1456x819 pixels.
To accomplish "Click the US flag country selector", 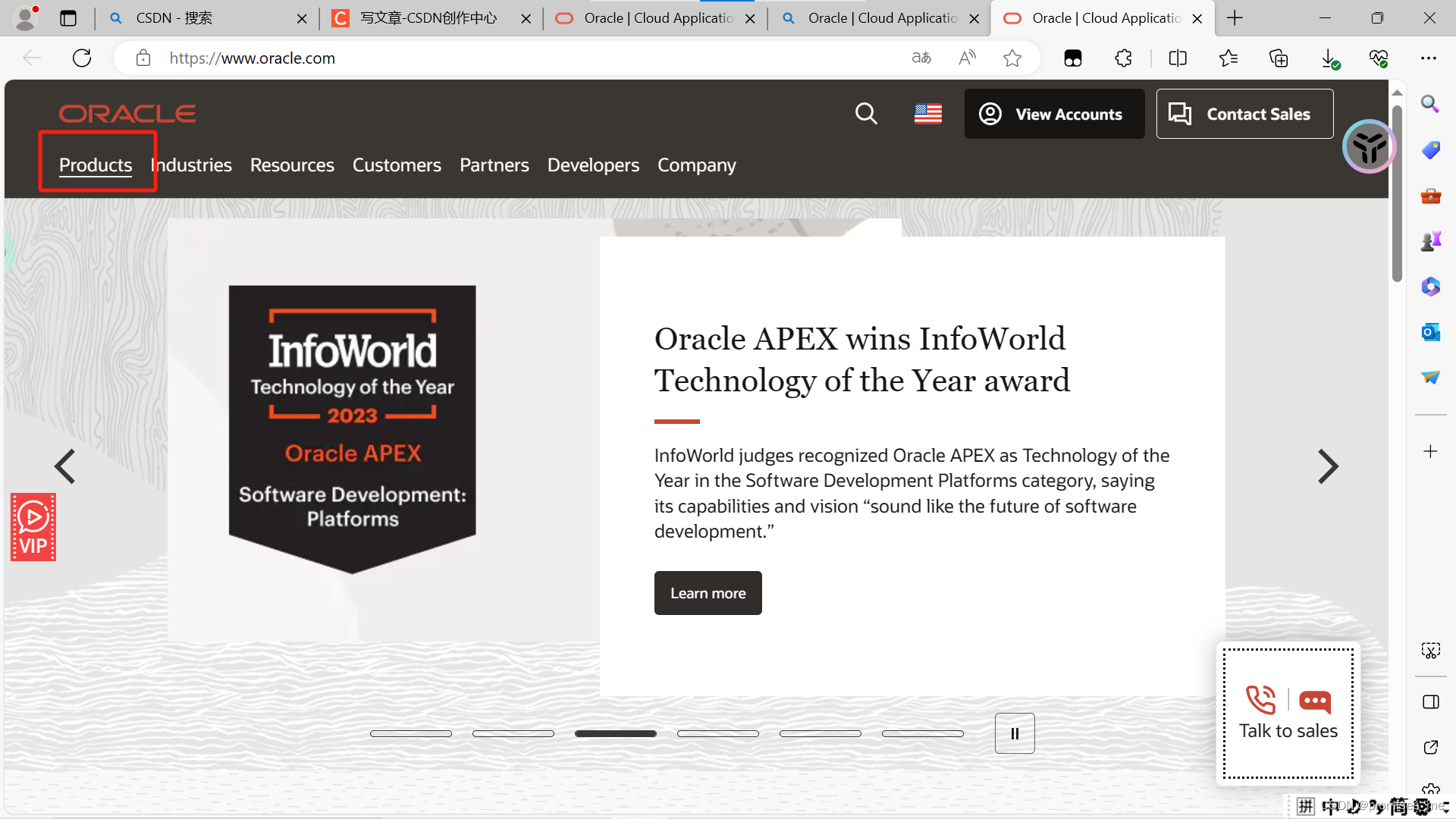I will point(927,114).
